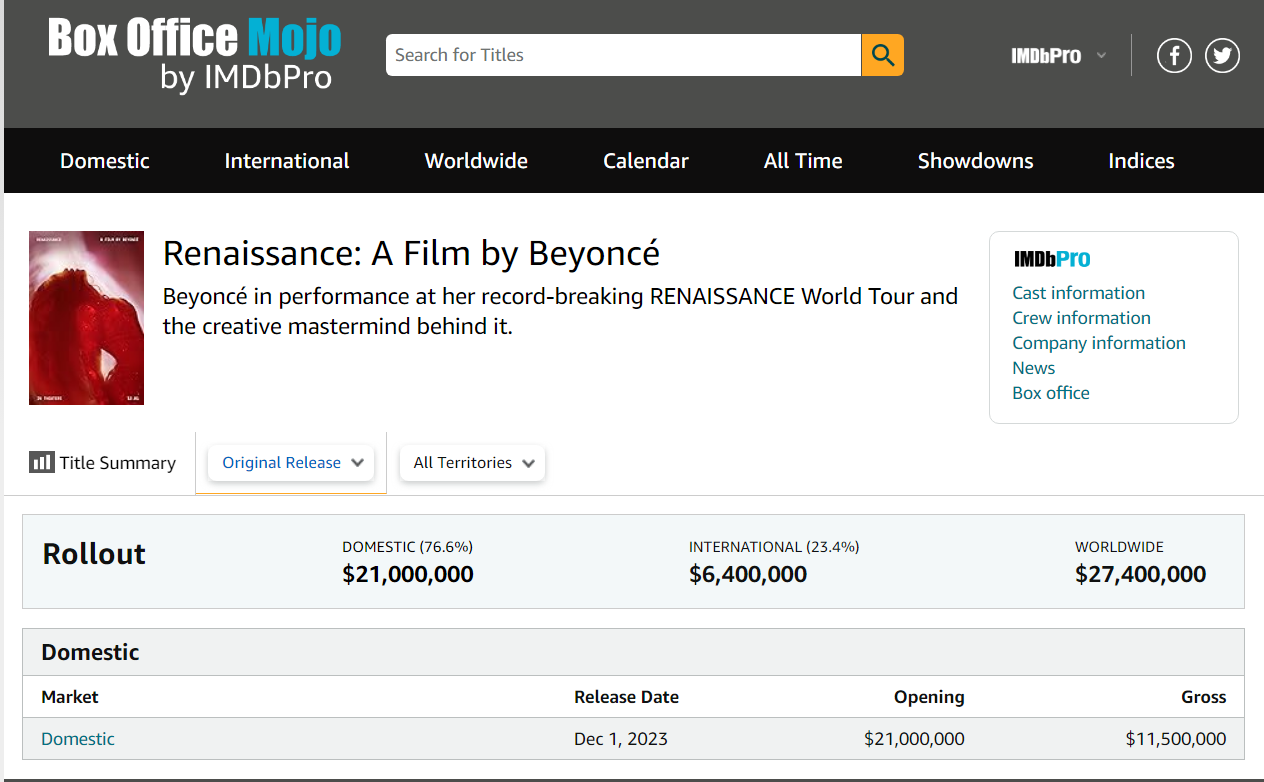Open the All Territories dropdown
Viewport: 1264px width, 782px height.
[472, 463]
